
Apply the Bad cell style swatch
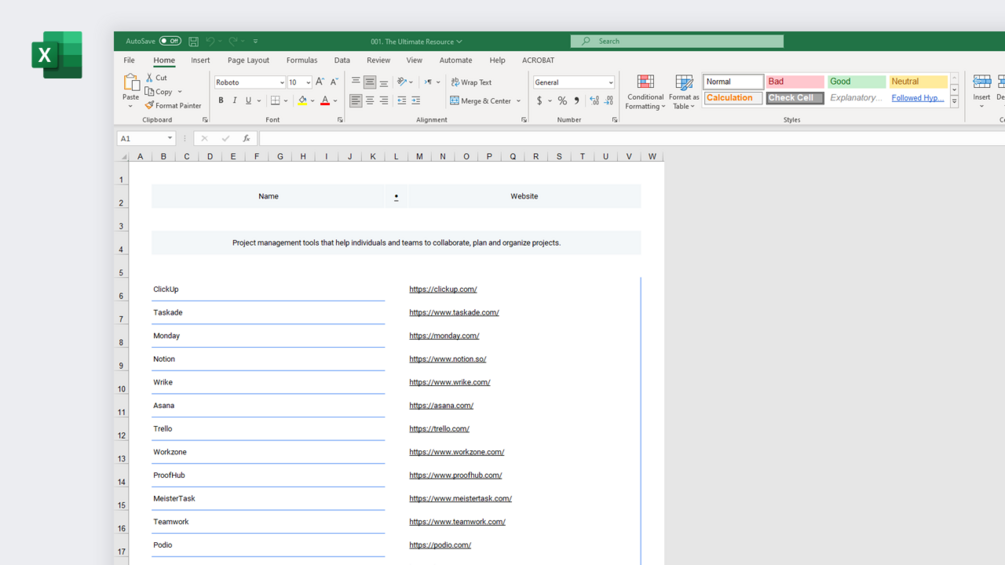(795, 81)
